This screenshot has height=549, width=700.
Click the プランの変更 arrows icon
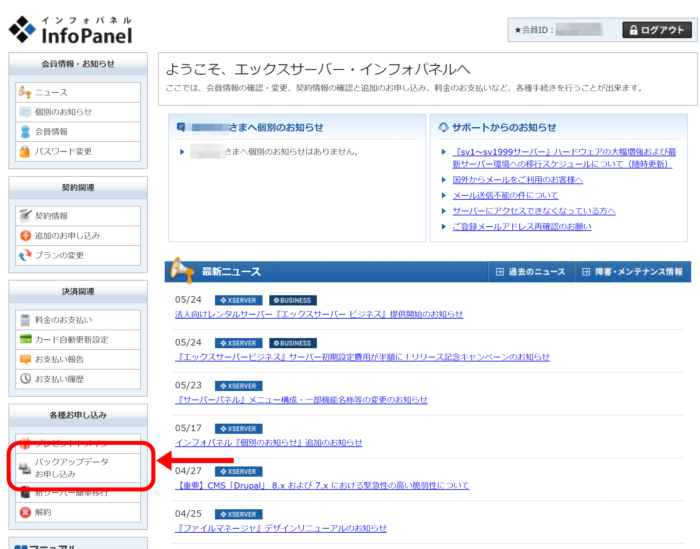[26, 255]
